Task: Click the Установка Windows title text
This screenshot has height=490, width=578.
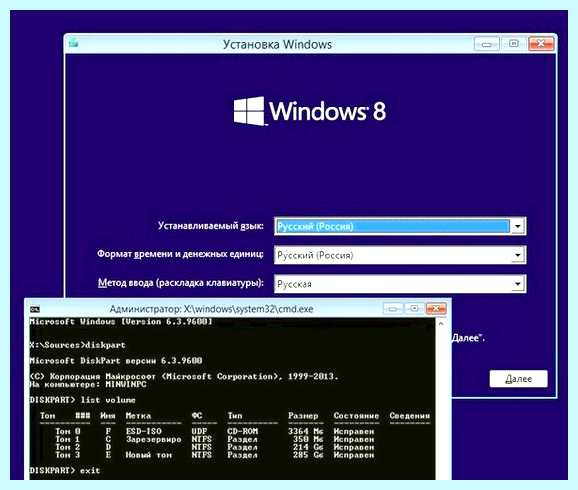Action: point(277,44)
